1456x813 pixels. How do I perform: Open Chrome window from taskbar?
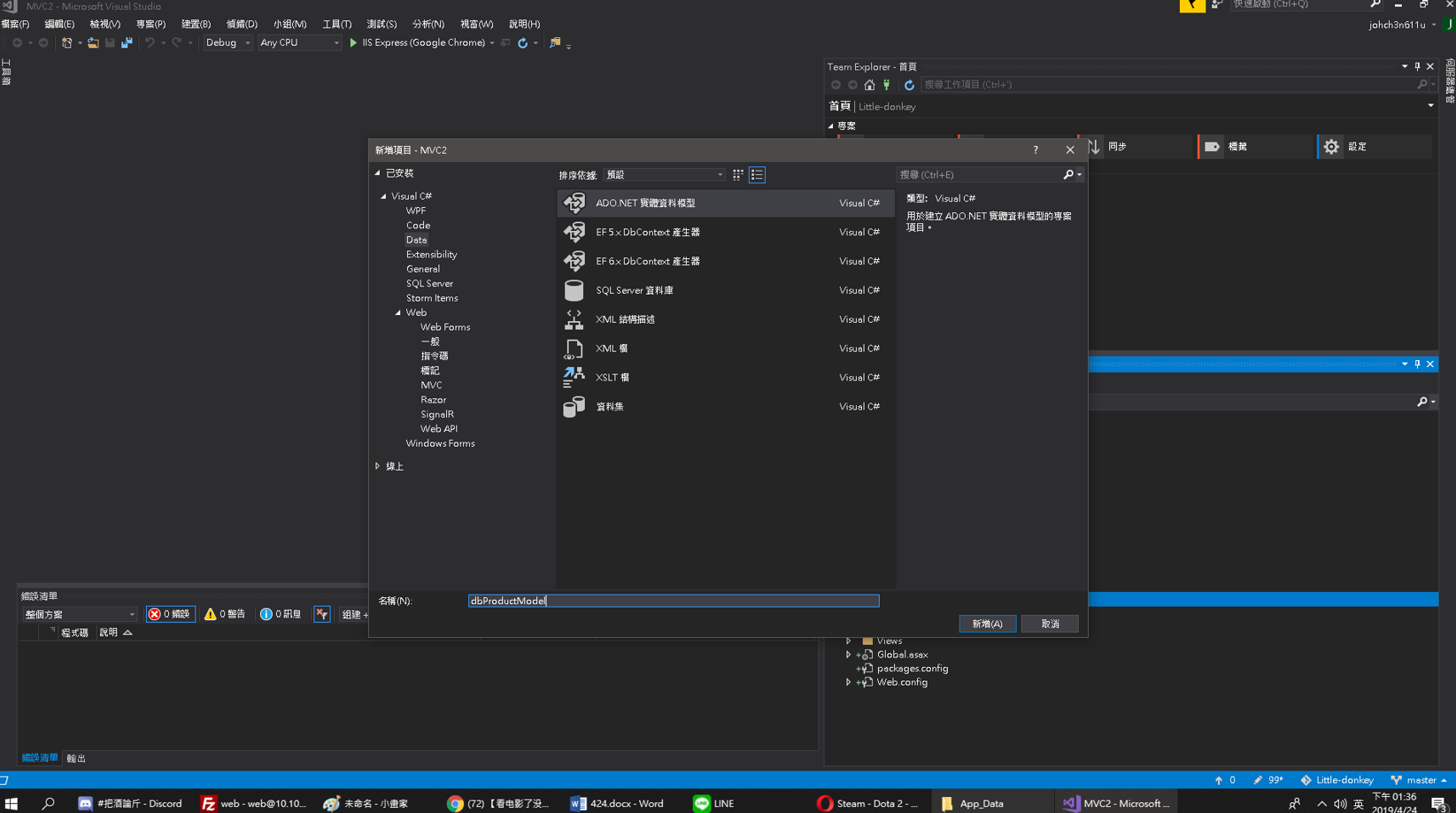[498, 803]
